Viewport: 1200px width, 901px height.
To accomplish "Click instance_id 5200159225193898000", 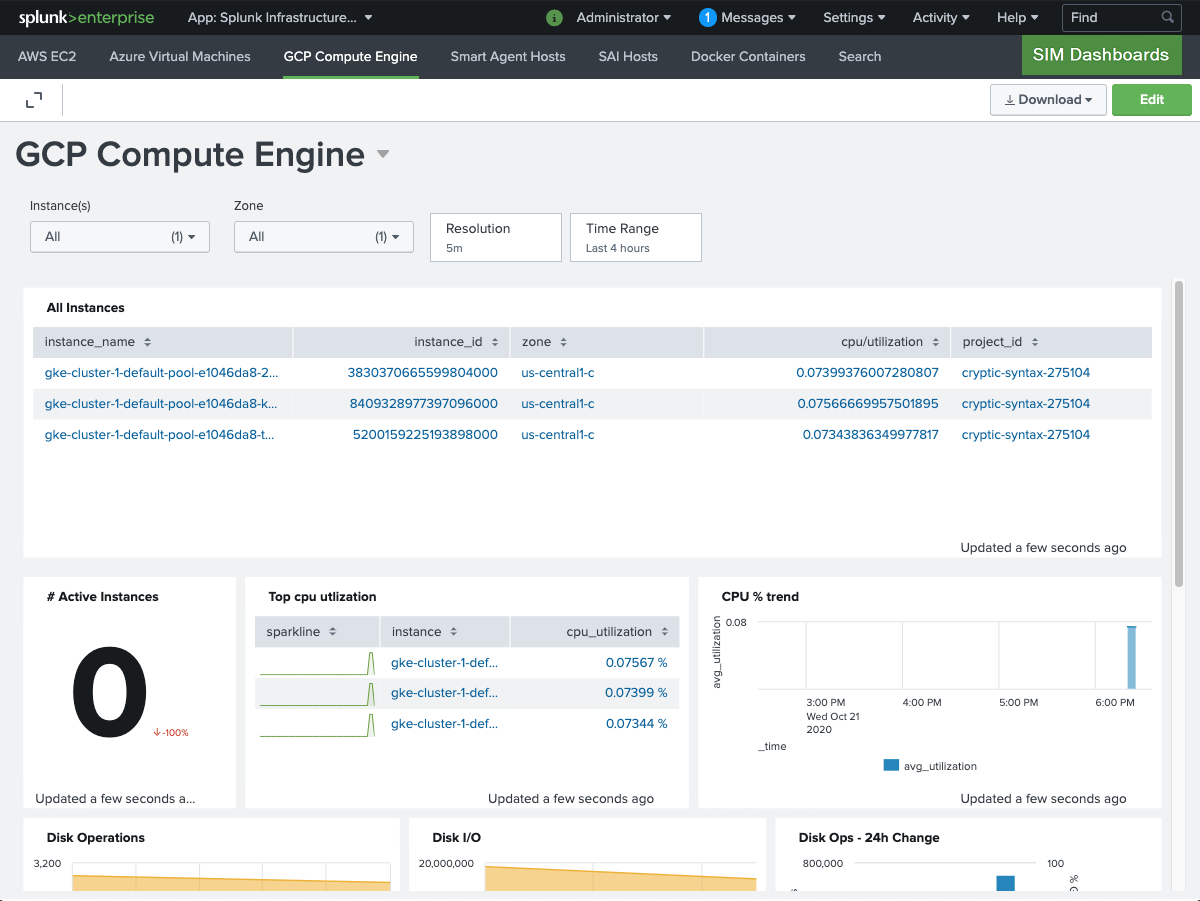I will [x=425, y=435].
